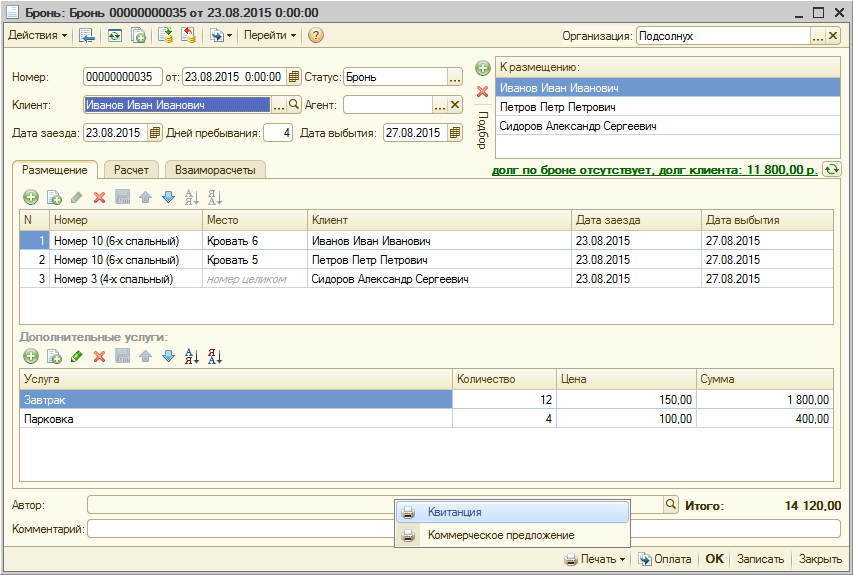Switch to the Размещение tab
This screenshot has height=575, width=853.
[x=54, y=170]
